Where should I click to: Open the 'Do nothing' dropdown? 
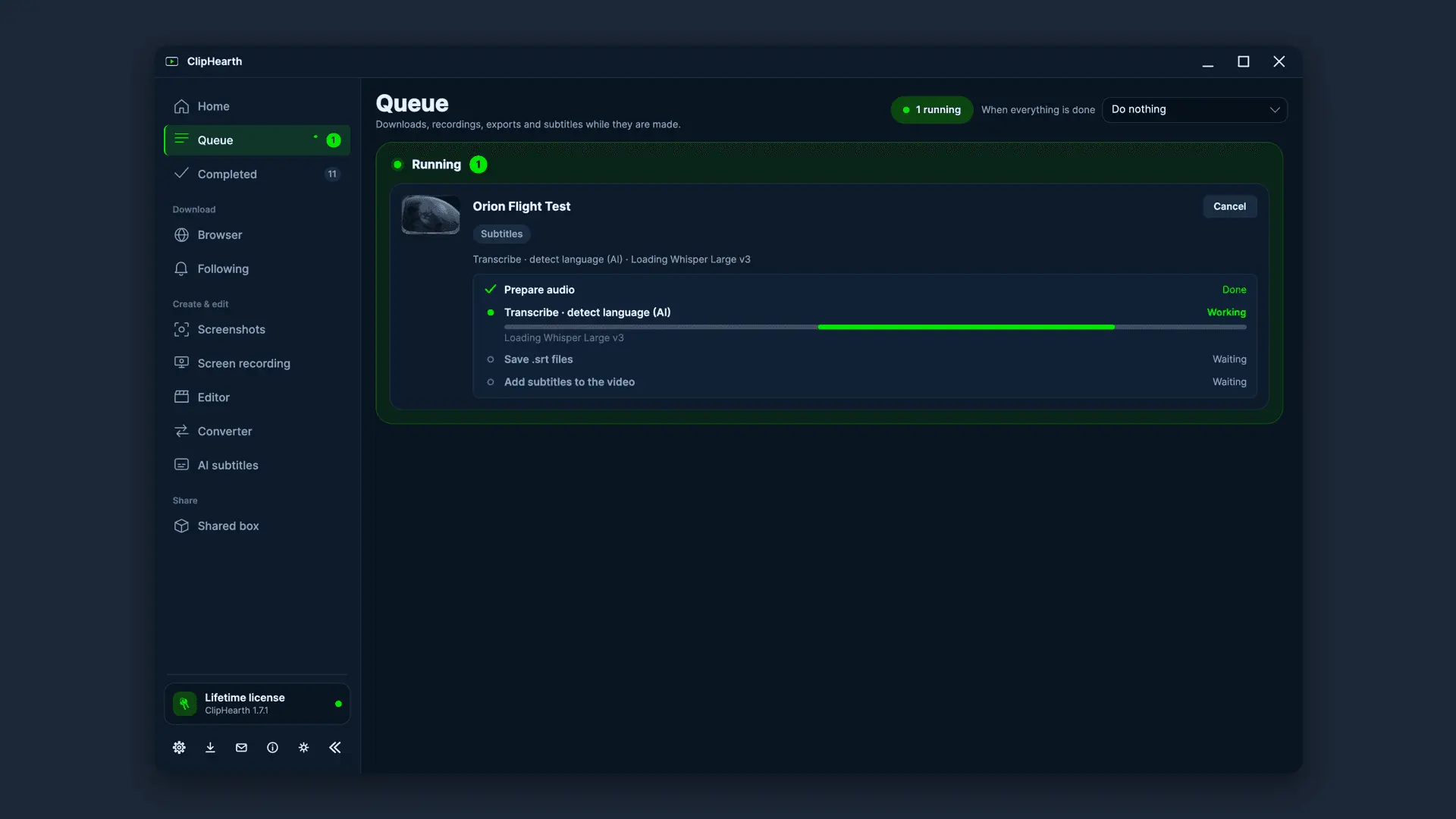coord(1194,110)
